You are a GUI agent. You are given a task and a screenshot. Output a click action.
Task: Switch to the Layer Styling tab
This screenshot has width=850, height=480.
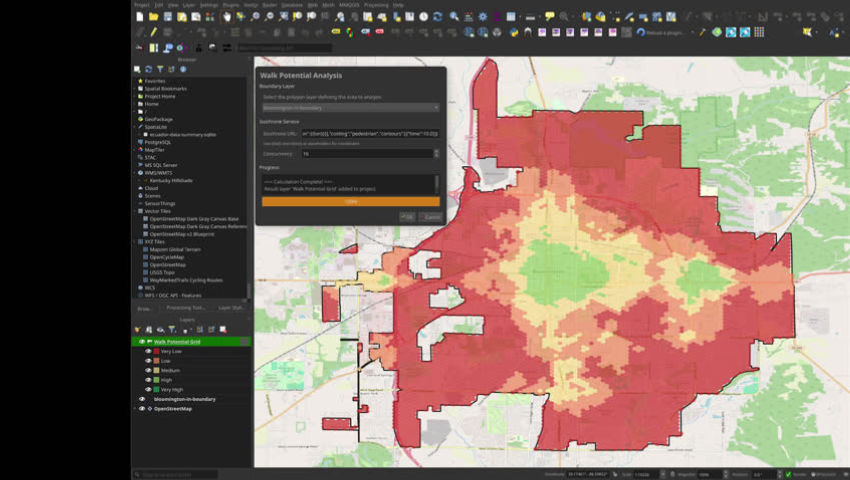(231, 308)
